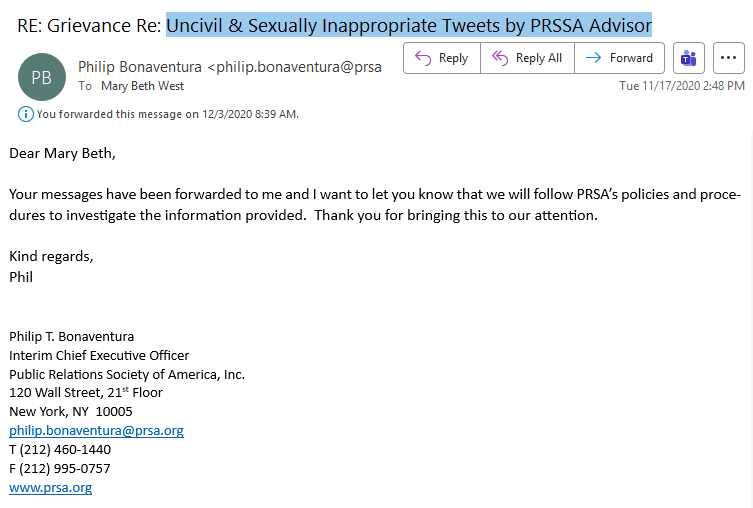
Task: Click the PB sender avatar
Action: click(41, 77)
